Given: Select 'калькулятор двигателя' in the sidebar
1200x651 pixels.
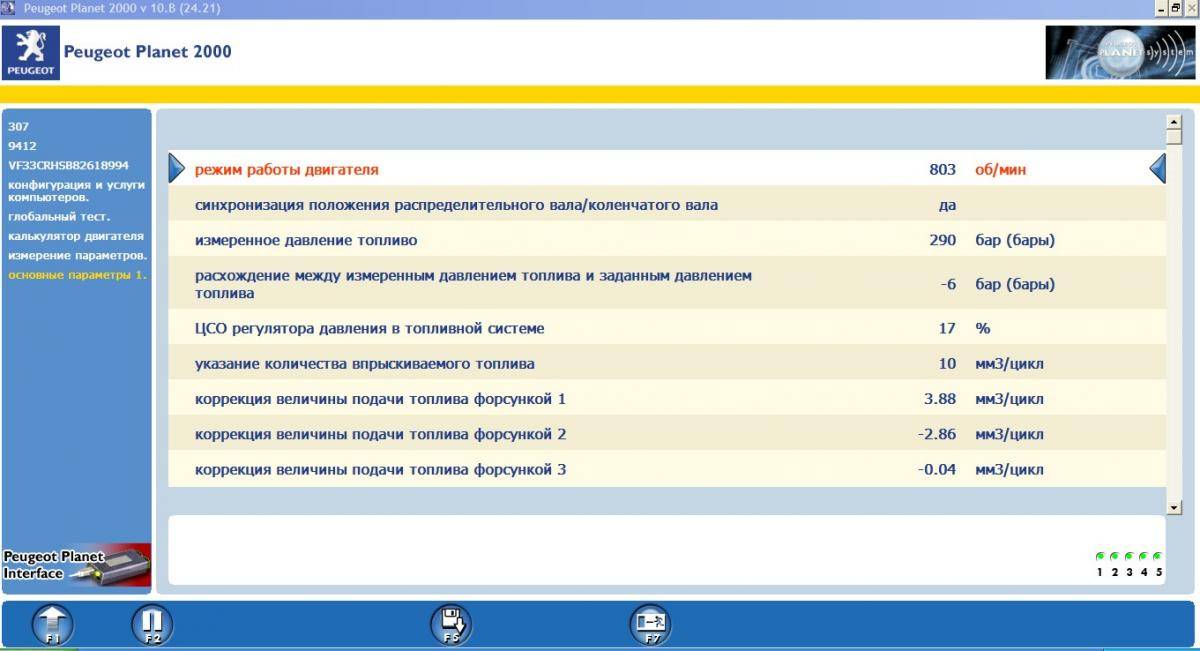Looking at the screenshot, I should (x=76, y=236).
